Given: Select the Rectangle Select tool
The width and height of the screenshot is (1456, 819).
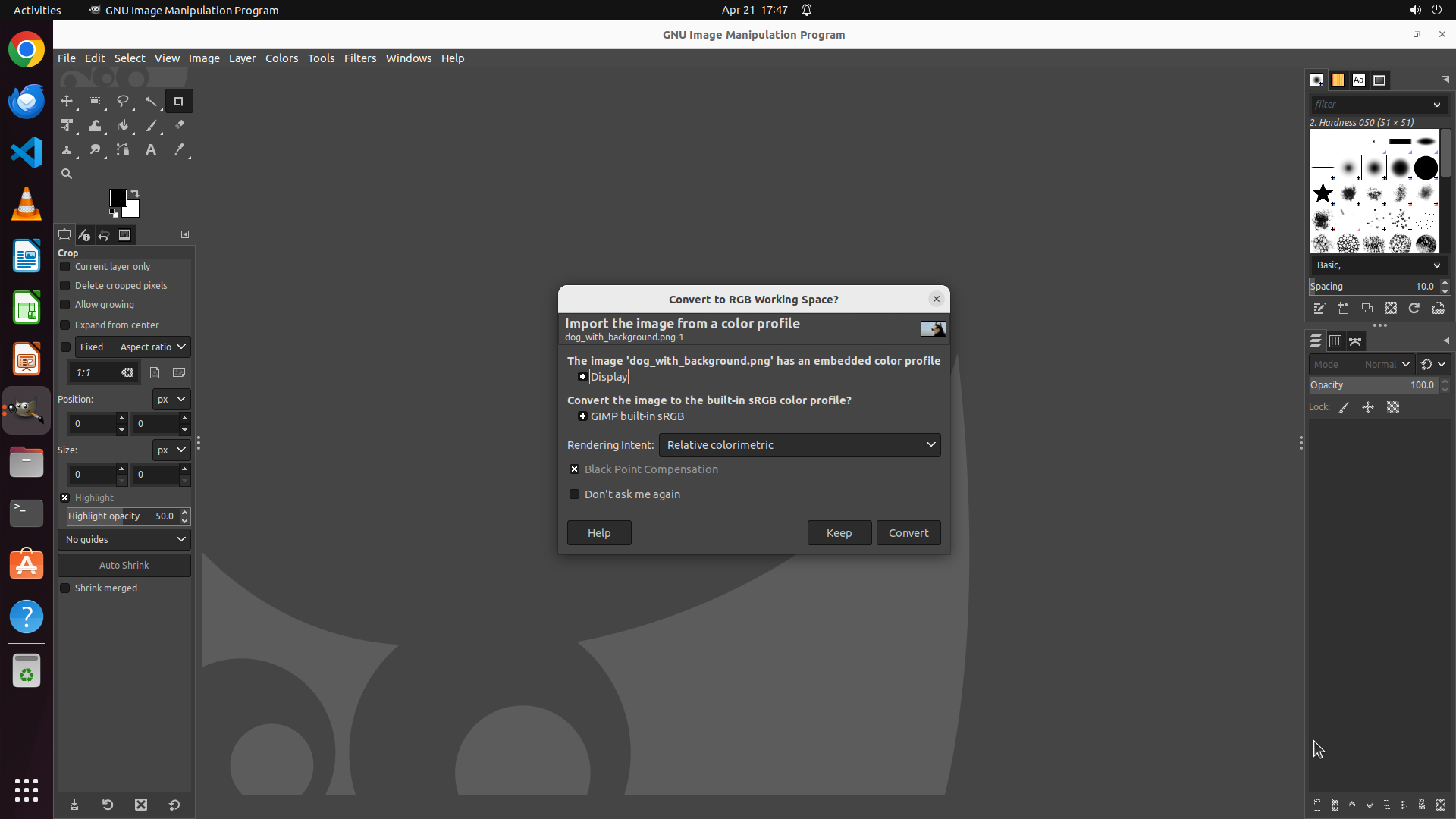Looking at the screenshot, I should coord(95,101).
